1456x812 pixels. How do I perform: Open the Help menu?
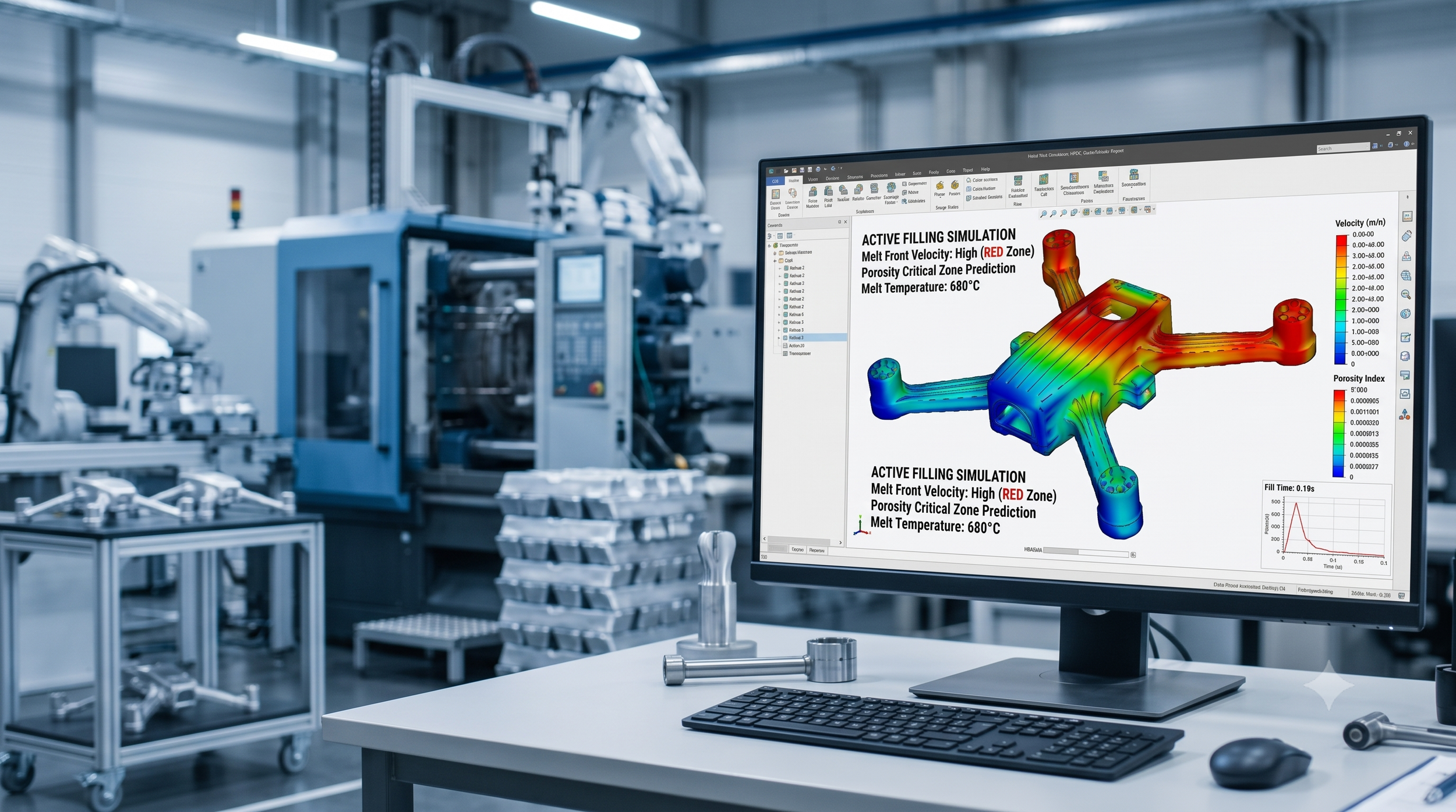(x=985, y=169)
